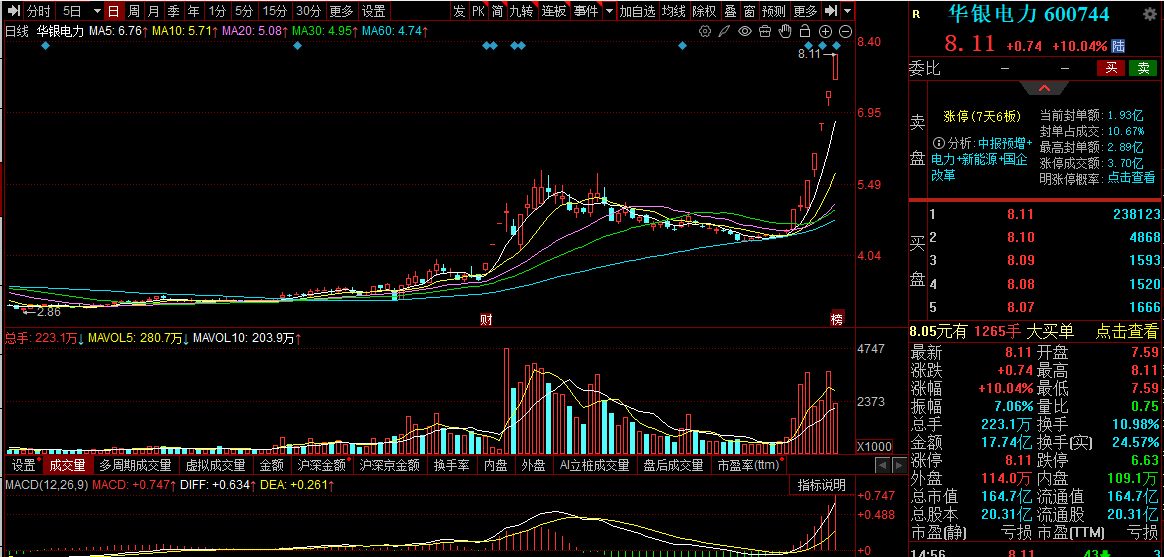
Task: Select 15分 period
Action: [275, 11]
